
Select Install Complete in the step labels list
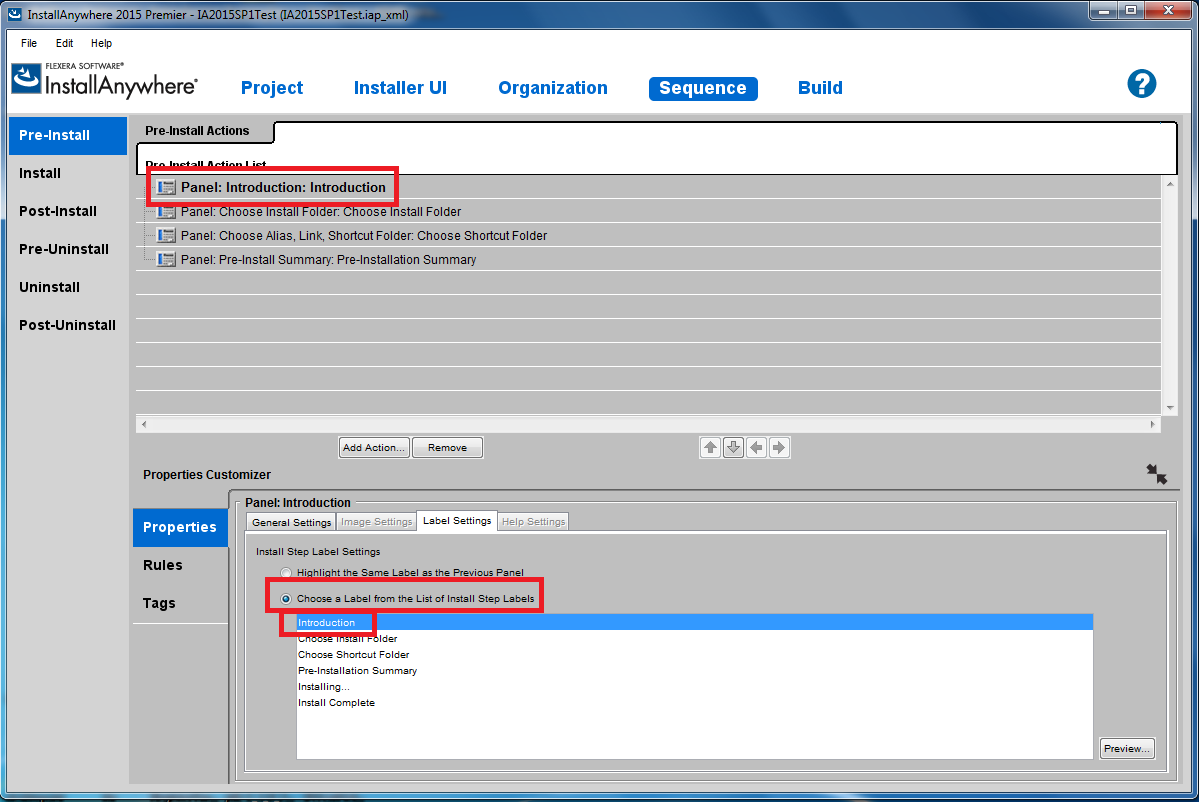(694, 703)
